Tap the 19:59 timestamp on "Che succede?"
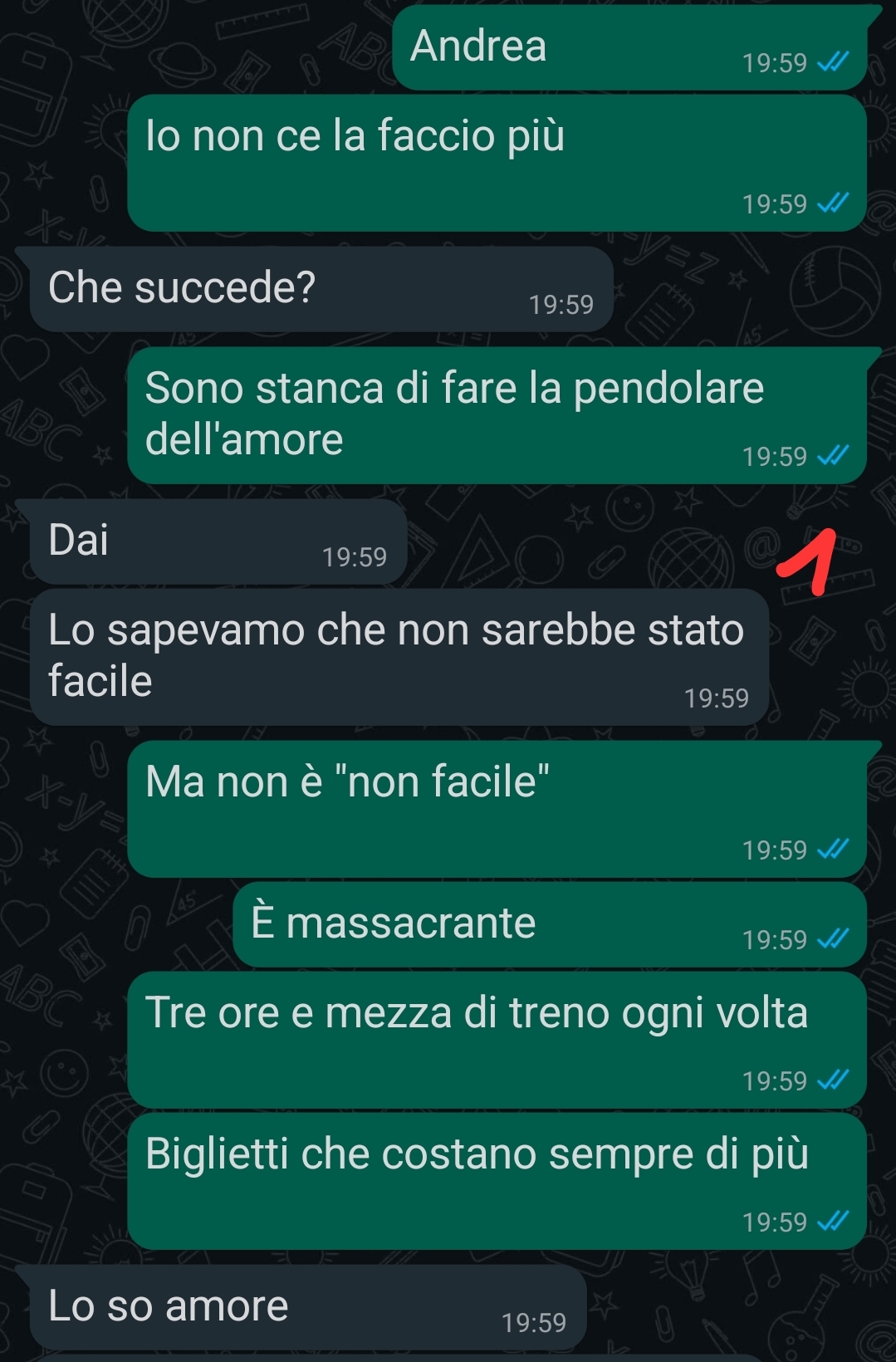Image resolution: width=896 pixels, height=1362 pixels. [x=561, y=305]
